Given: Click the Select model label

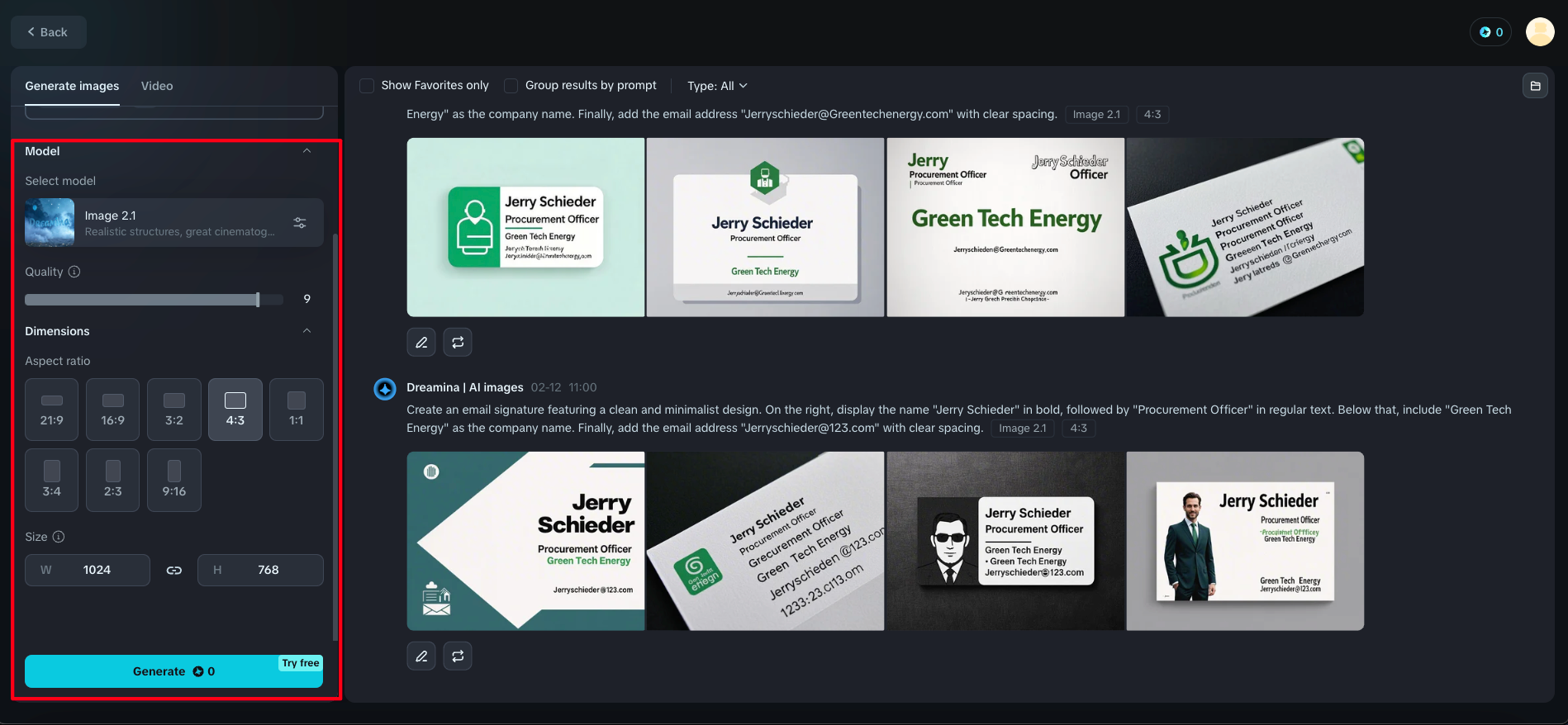Looking at the screenshot, I should (x=60, y=181).
